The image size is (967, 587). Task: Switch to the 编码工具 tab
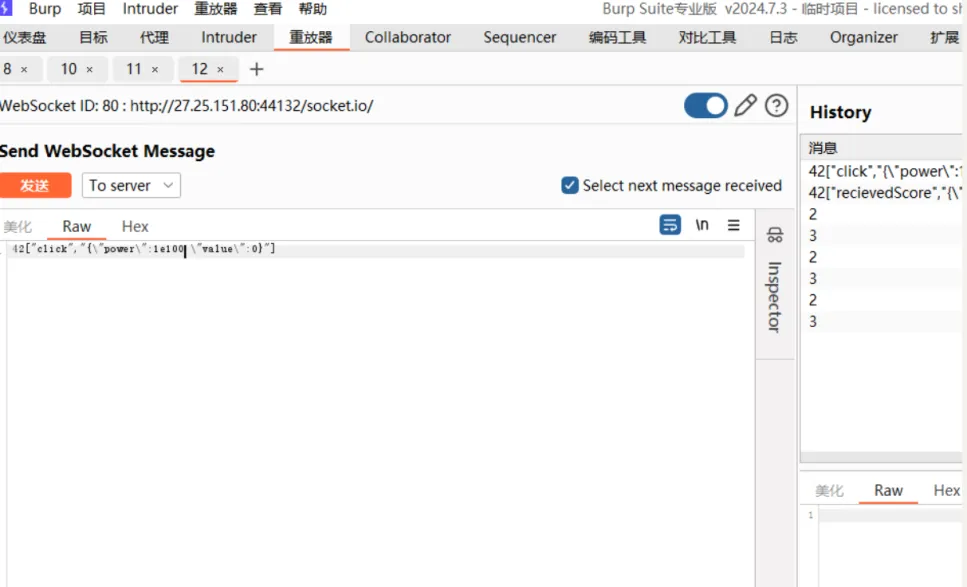pyautogui.click(x=617, y=37)
